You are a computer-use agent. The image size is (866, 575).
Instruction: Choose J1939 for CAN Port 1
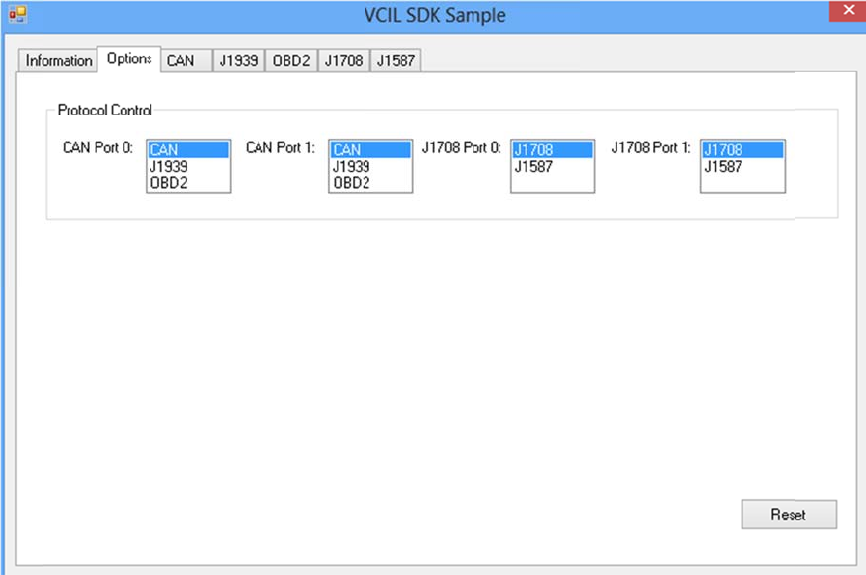(x=371, y=166)
